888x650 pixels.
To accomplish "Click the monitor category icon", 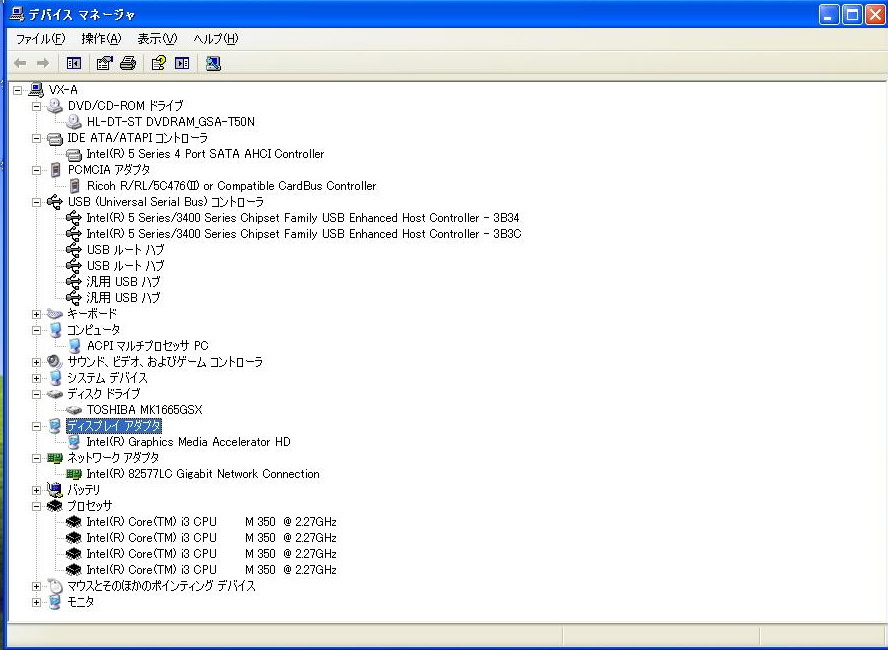I will click(x=54, y=602).
